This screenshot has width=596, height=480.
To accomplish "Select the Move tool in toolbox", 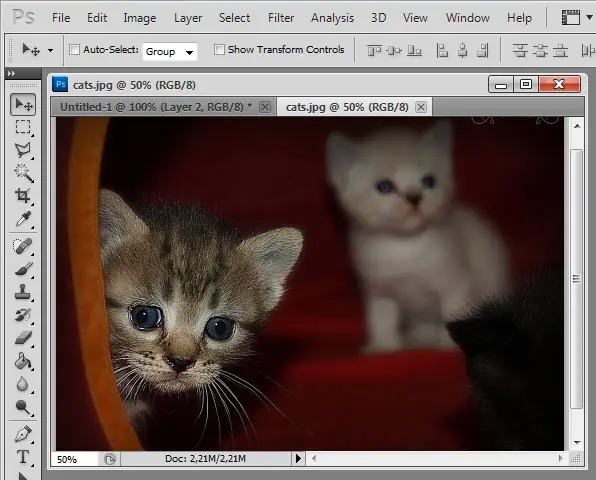I will point(23,104).
